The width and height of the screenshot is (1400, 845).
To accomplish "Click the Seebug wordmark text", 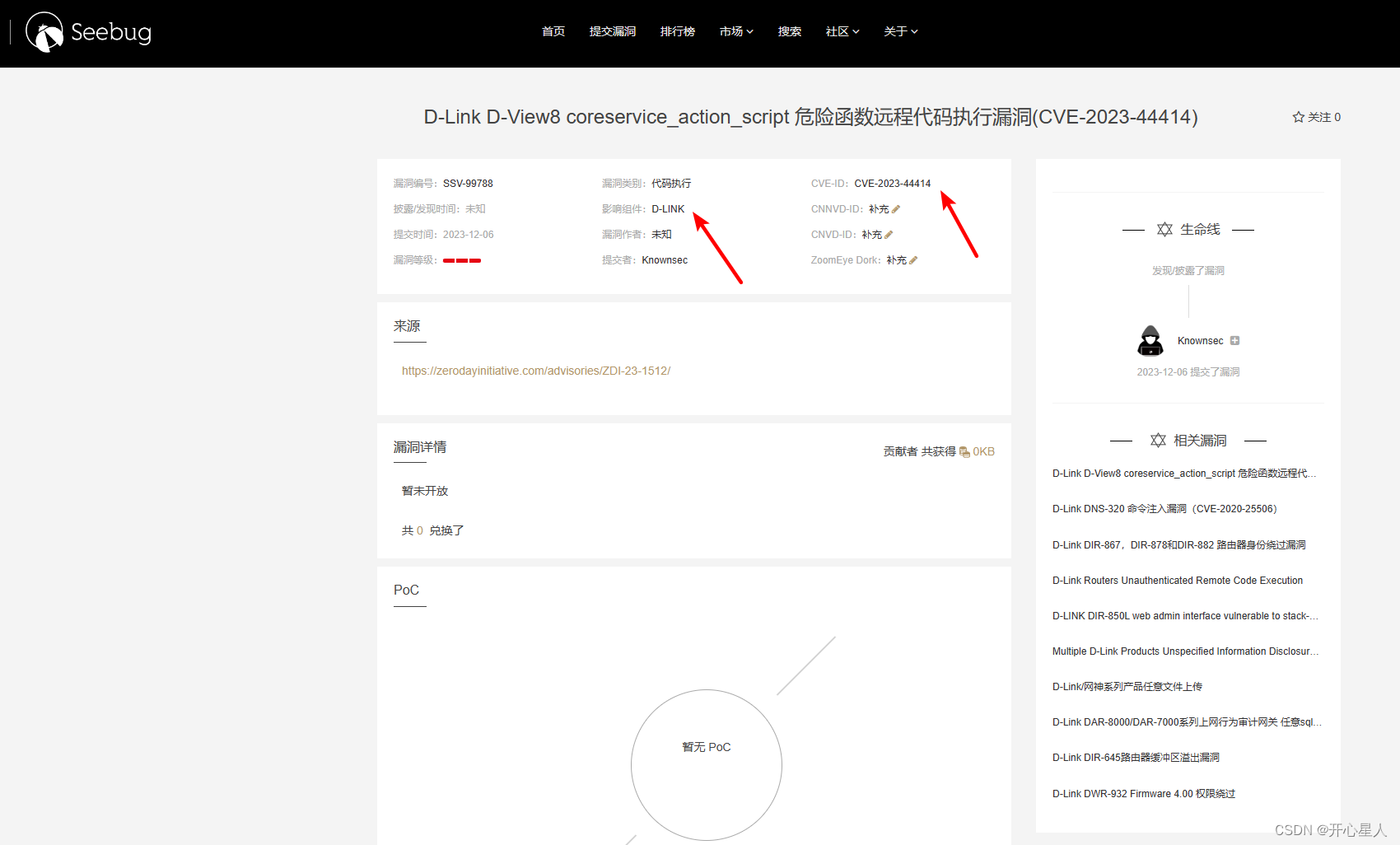I will pyautogui.click(x=111, y=32).
